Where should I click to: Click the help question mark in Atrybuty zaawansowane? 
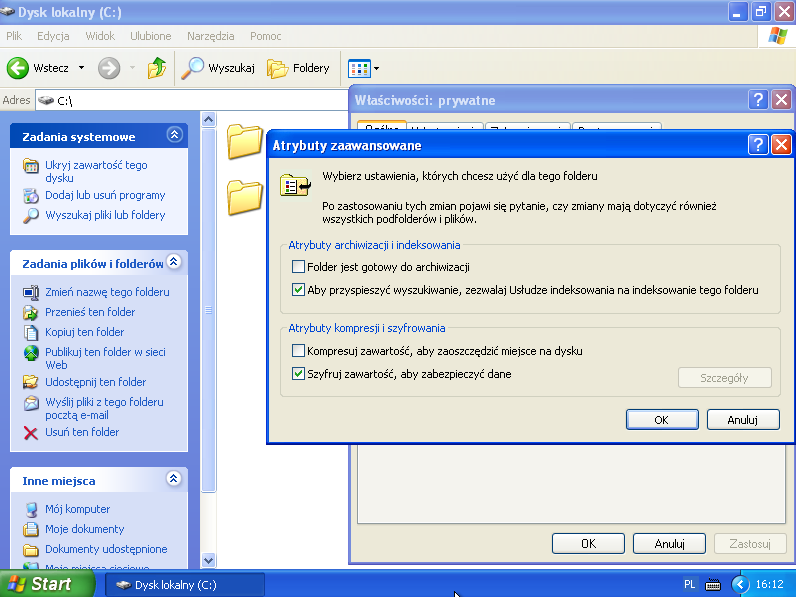click(x=758, y=145)
